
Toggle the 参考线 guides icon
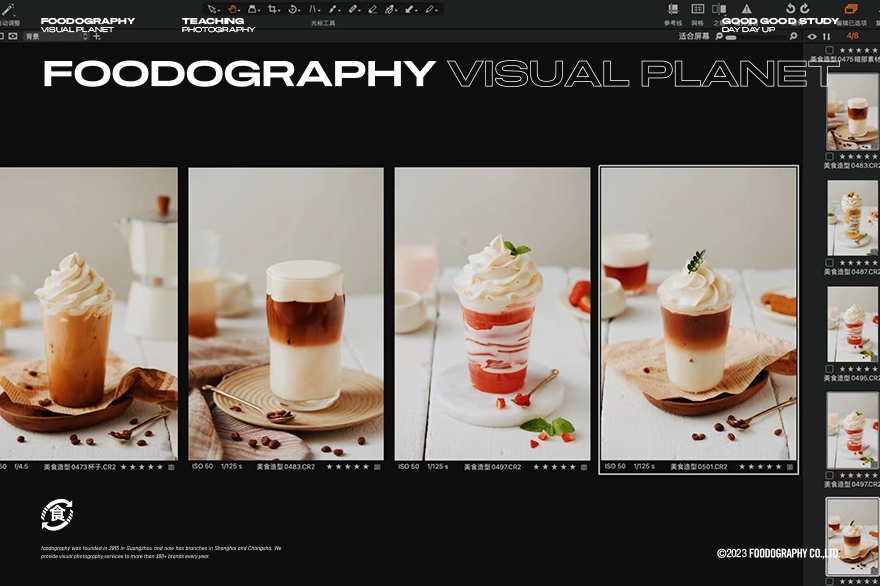click(673, 9)
